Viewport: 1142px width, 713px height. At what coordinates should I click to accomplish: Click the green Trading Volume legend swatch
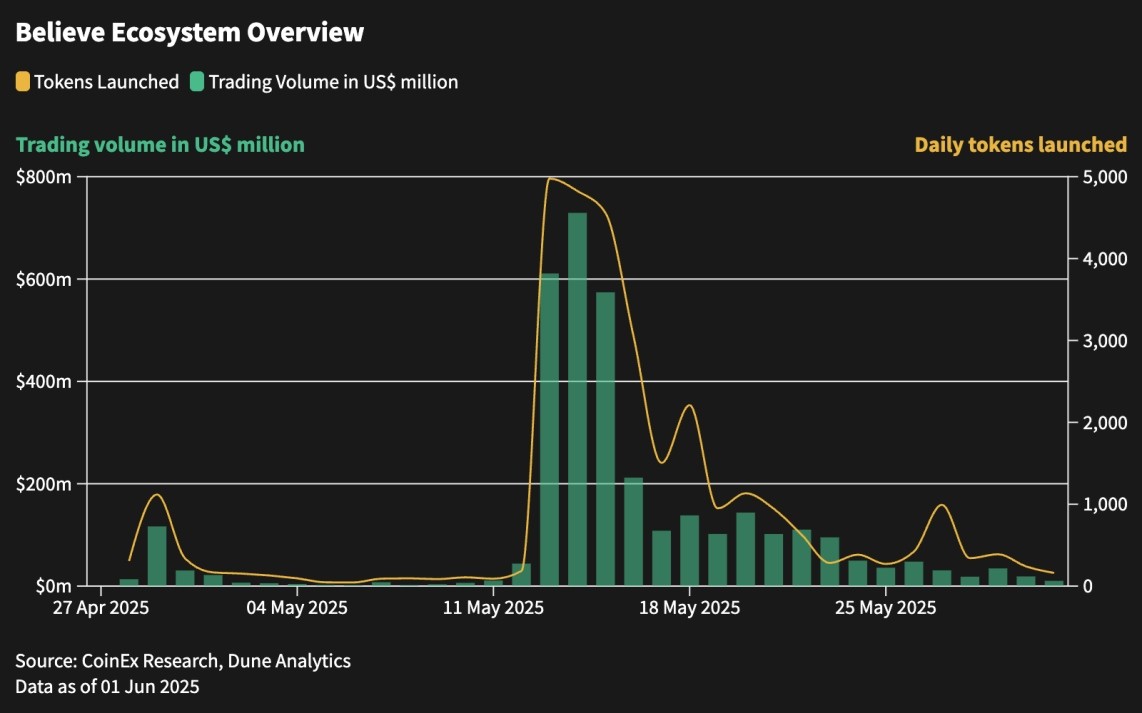(x=197, y=82)
